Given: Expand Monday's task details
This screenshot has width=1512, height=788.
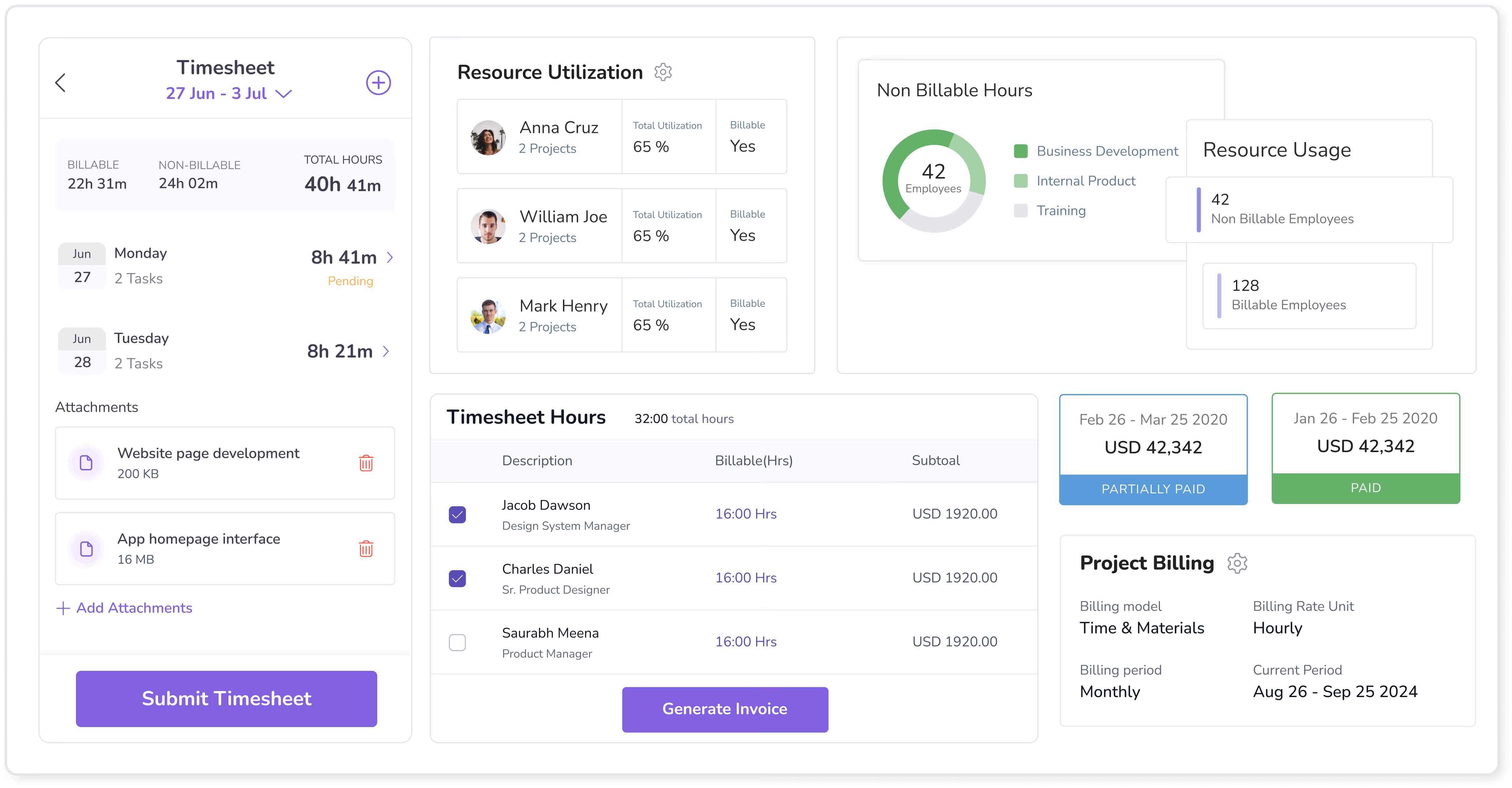Looking at the screenshot, I should (x=390, y=257).
